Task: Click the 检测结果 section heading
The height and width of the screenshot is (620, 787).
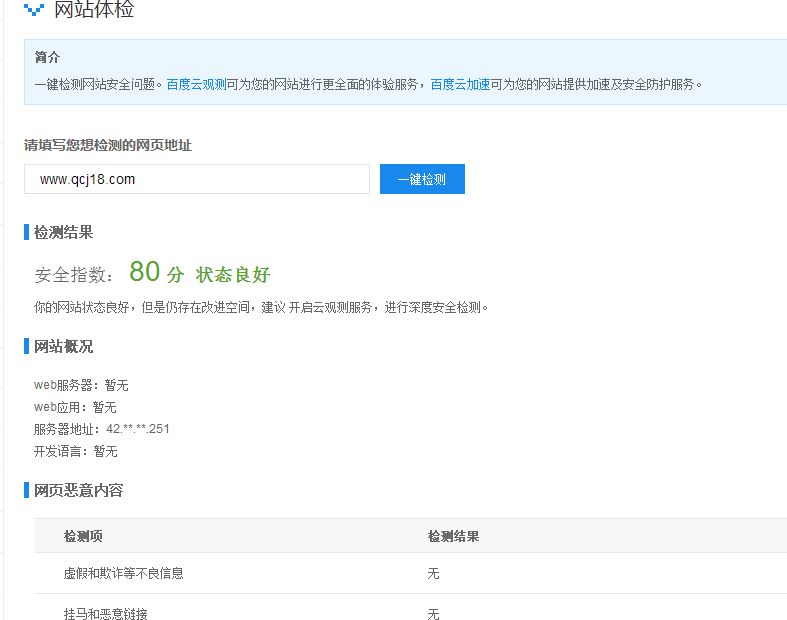Action: (64, 232)
